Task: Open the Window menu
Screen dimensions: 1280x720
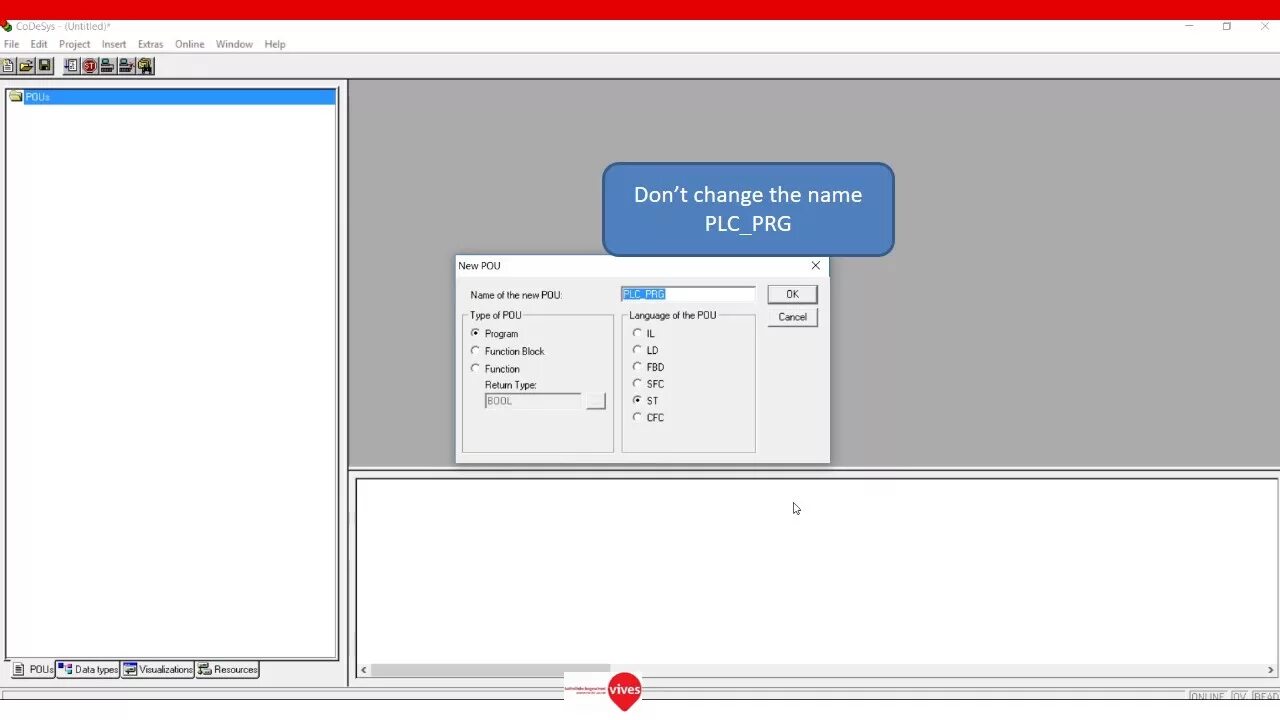Action: click(x=234, y=44)
